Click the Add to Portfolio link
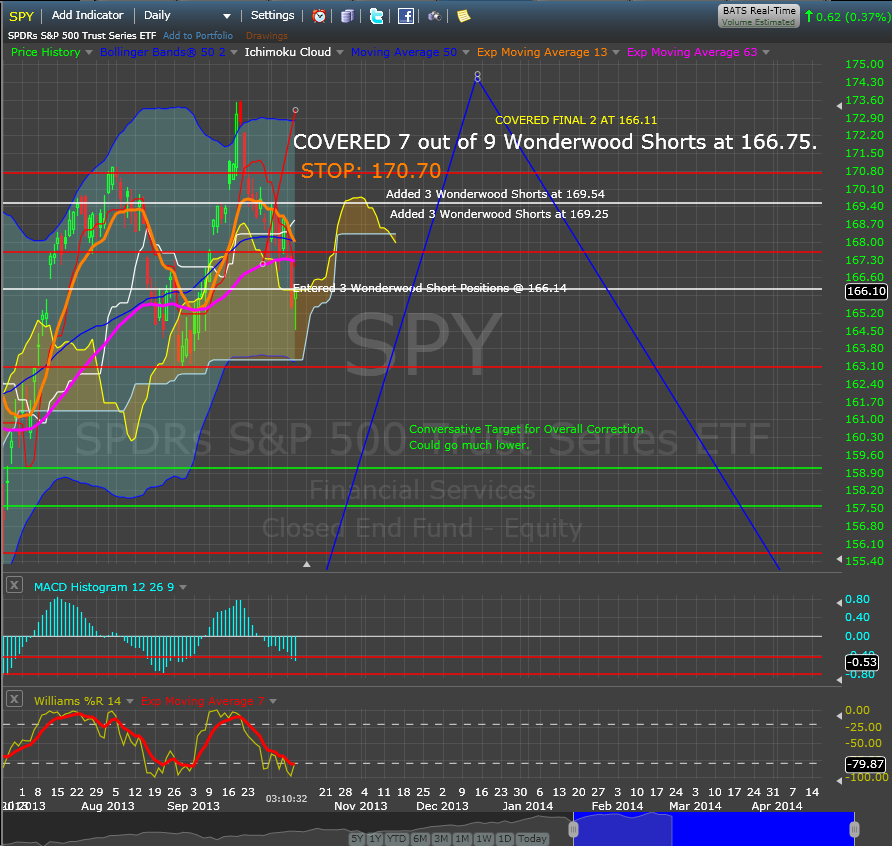The image size is (892, 846). click(x=198, y=35)
